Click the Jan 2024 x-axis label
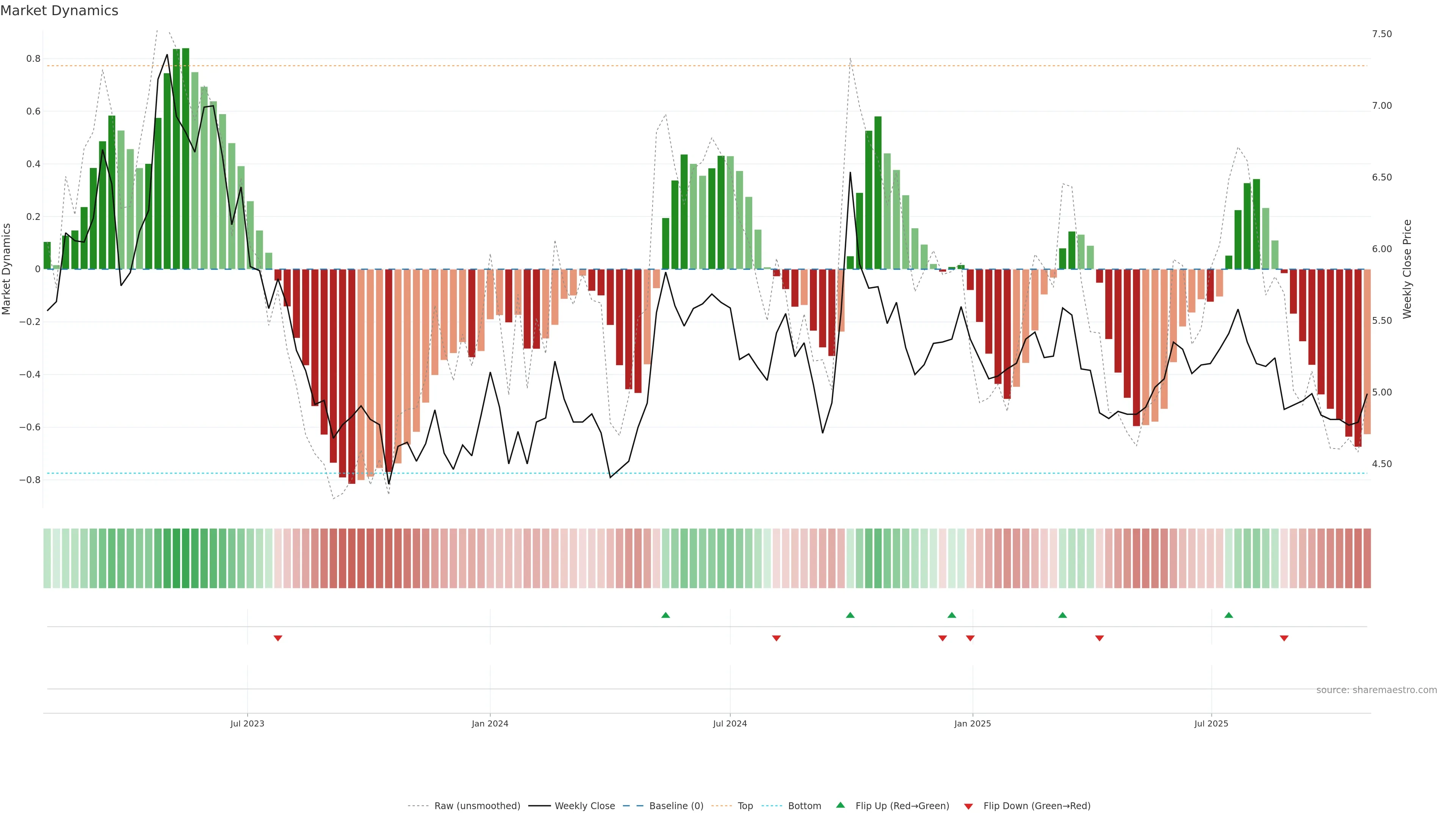The height and width of the screenshot is (819, 1456). click(490, 723)
